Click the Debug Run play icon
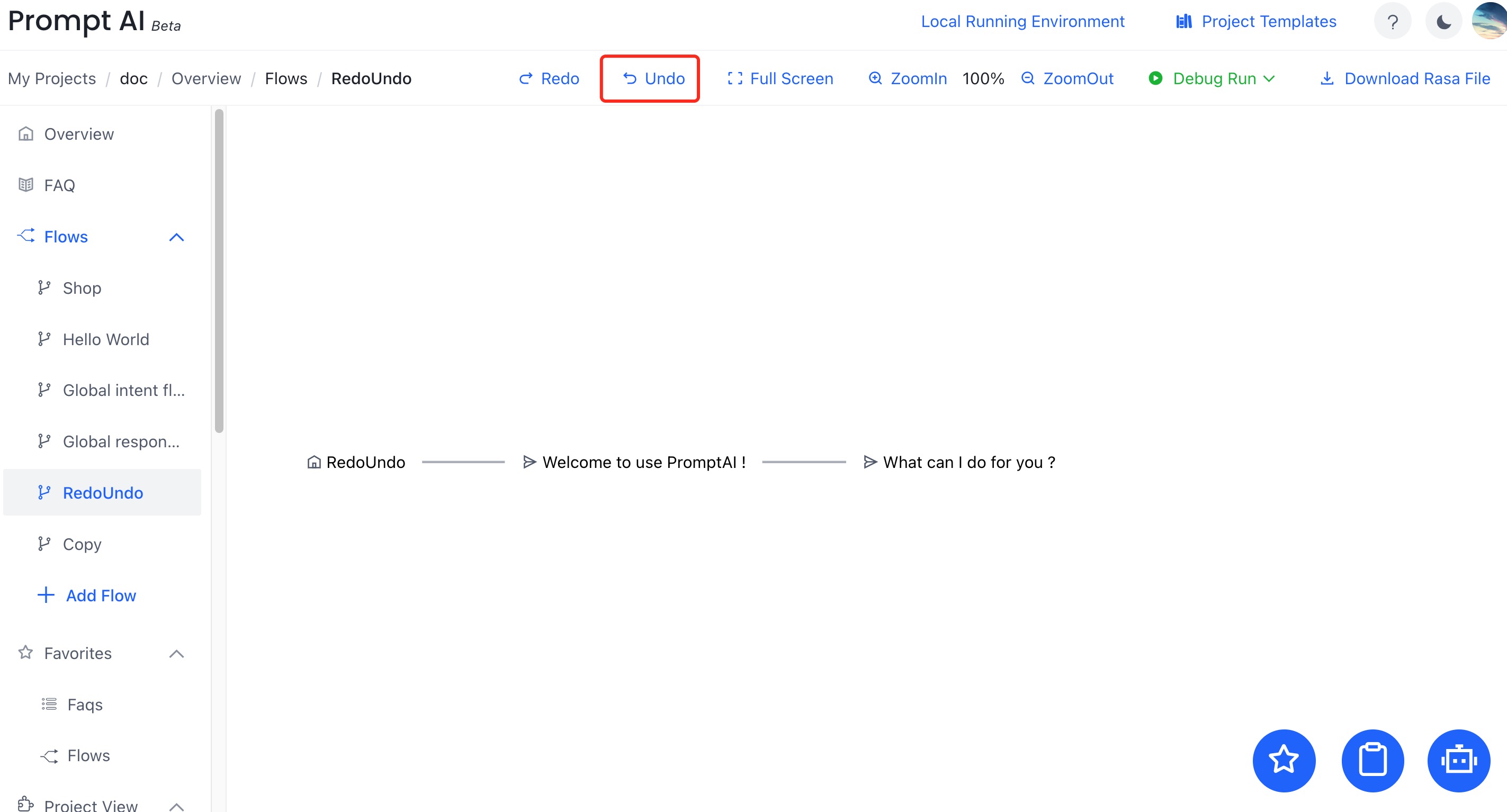Image resolution: width=1507 pixels, height=812 pixels. pos(1155,78)
